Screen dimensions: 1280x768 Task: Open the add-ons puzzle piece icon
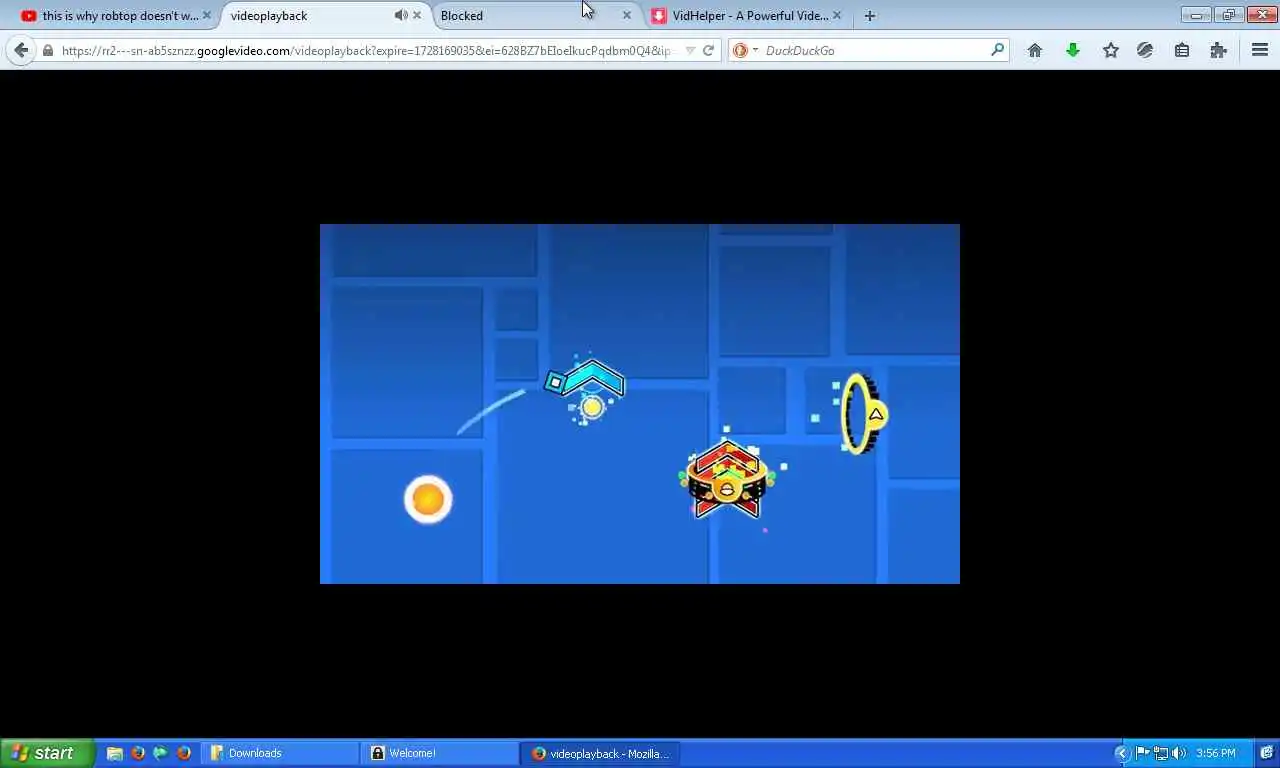coord(1218,50)
